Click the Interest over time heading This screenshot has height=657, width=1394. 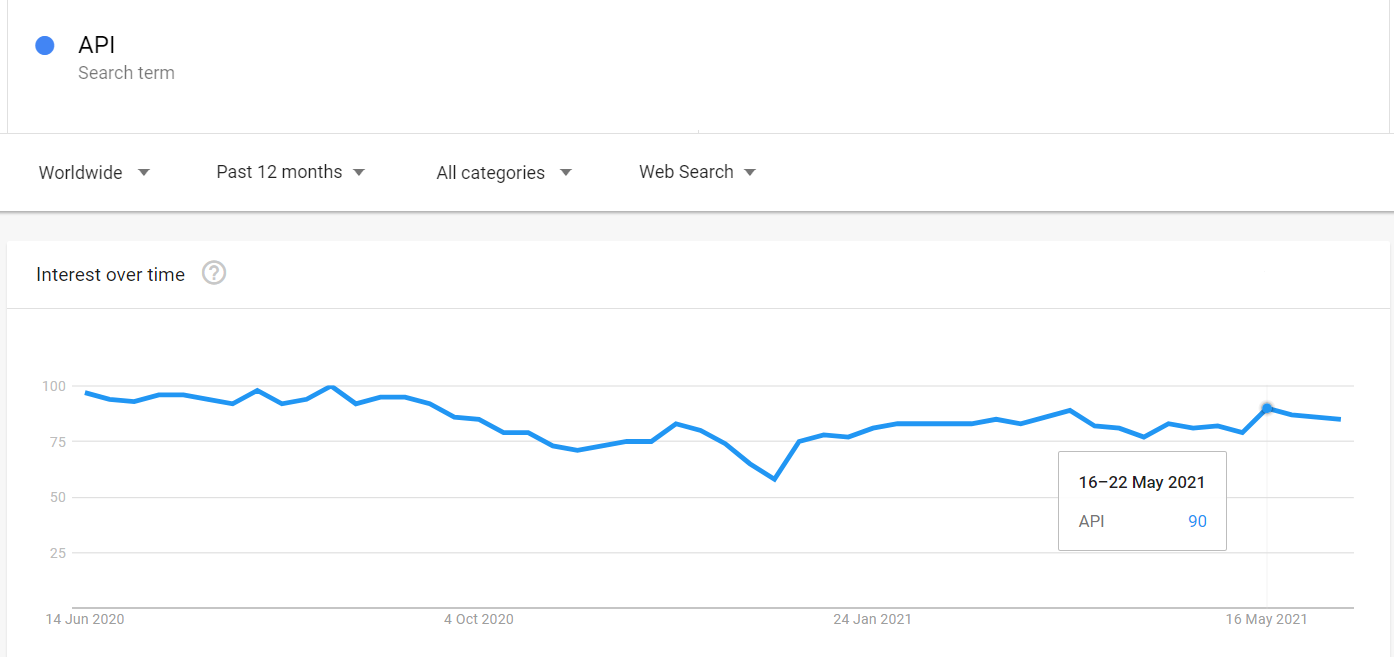[110, 274]
